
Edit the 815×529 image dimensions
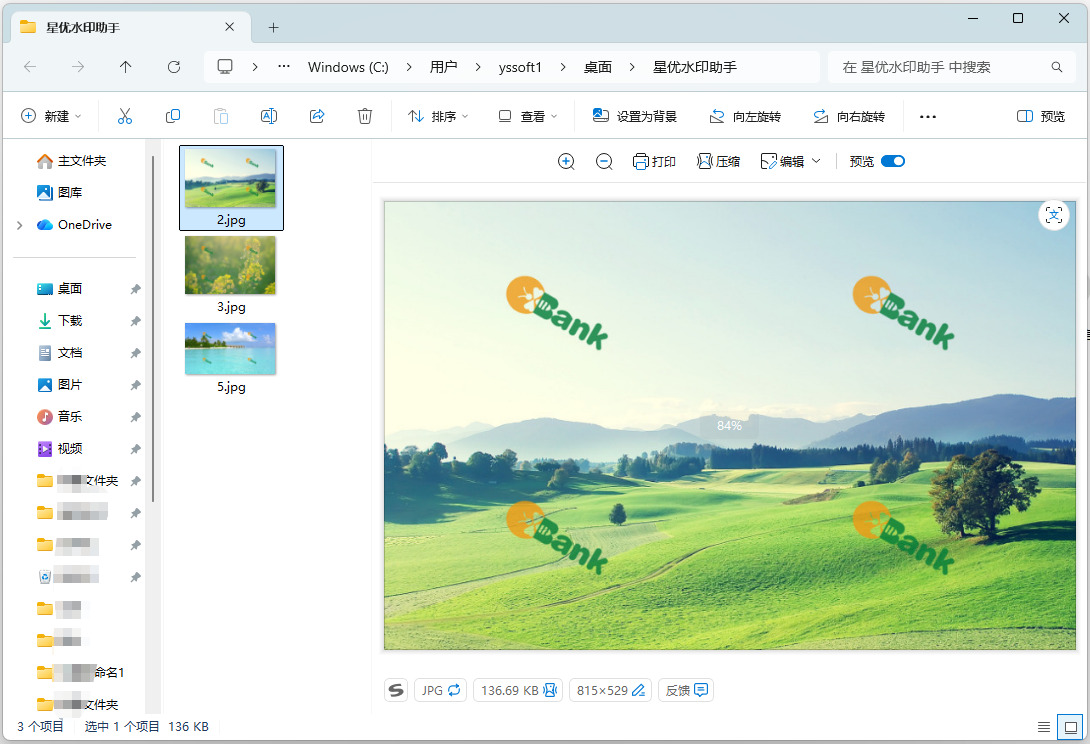[x=610, y=690]
